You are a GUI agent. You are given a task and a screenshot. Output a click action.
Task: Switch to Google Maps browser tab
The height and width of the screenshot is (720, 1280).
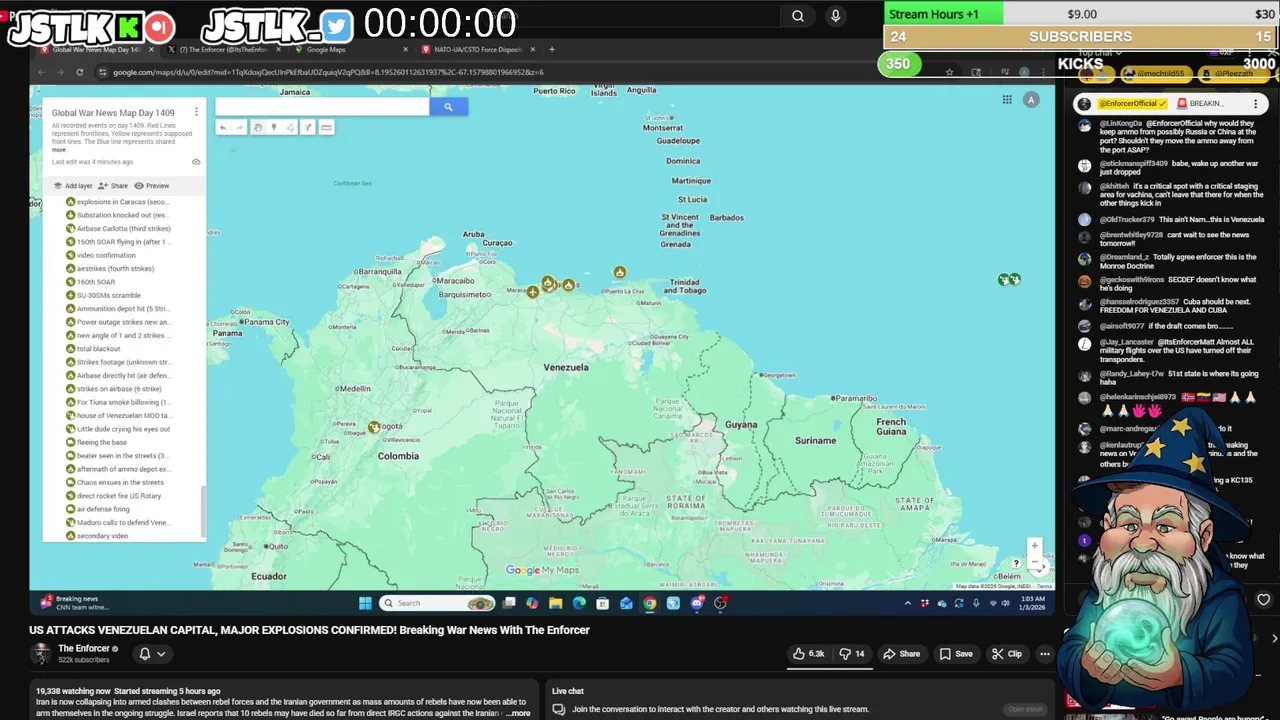pos(350,49)
